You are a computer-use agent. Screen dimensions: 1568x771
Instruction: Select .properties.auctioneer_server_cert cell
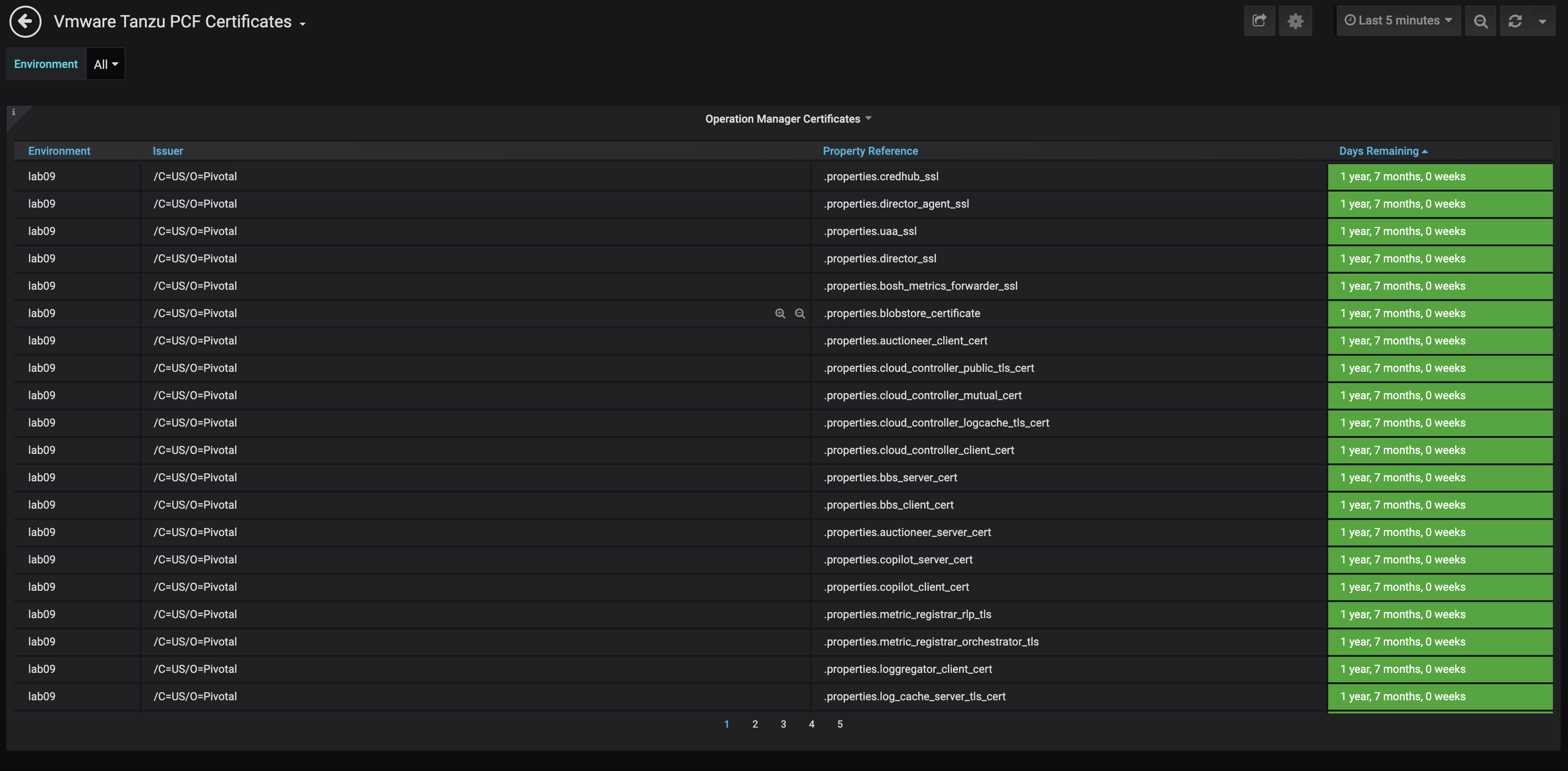[1070, 532]
